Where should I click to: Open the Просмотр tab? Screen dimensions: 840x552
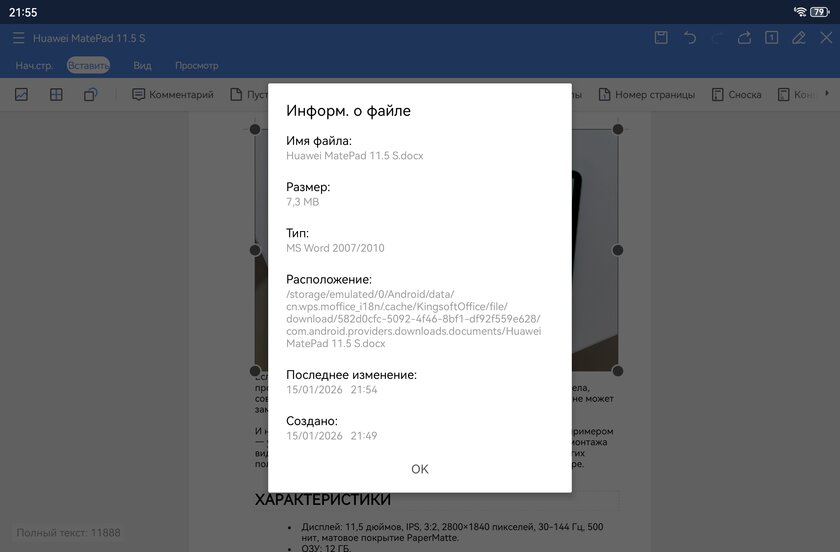[x=197, y=65]
